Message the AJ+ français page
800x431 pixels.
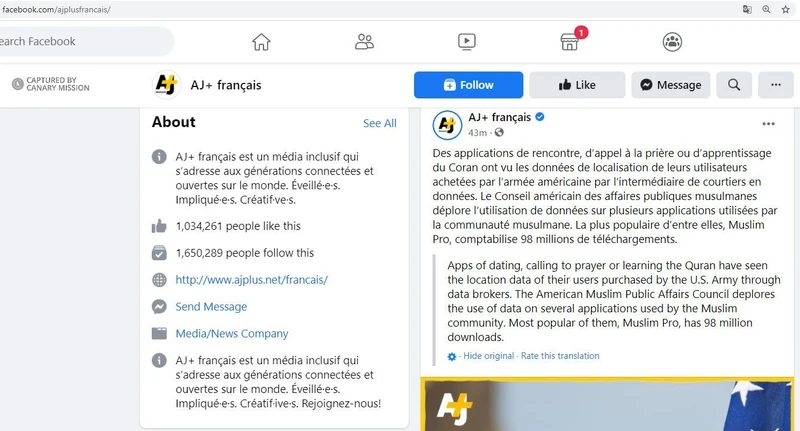(x=670, y=85)
